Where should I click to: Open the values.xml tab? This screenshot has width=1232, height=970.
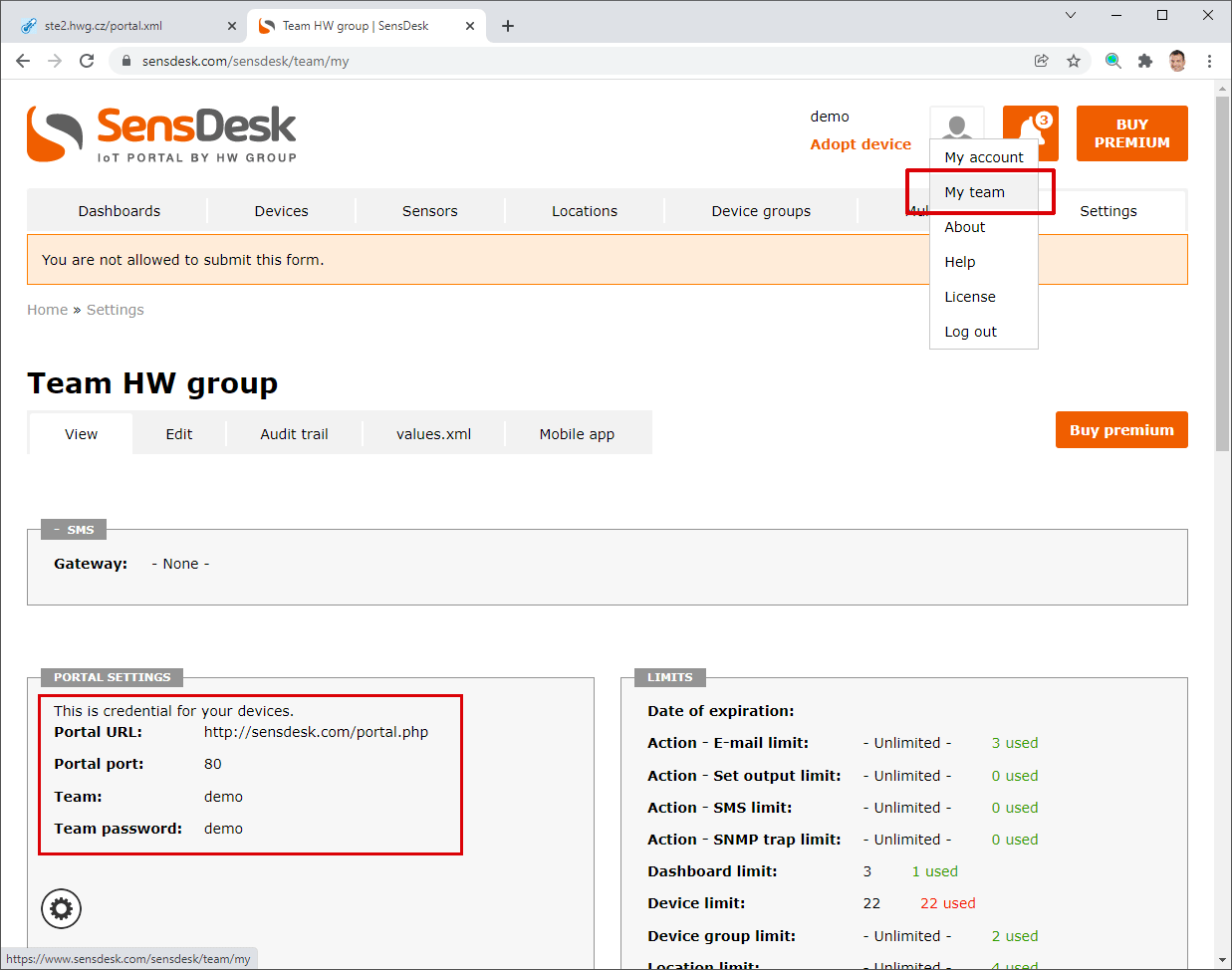434,434
